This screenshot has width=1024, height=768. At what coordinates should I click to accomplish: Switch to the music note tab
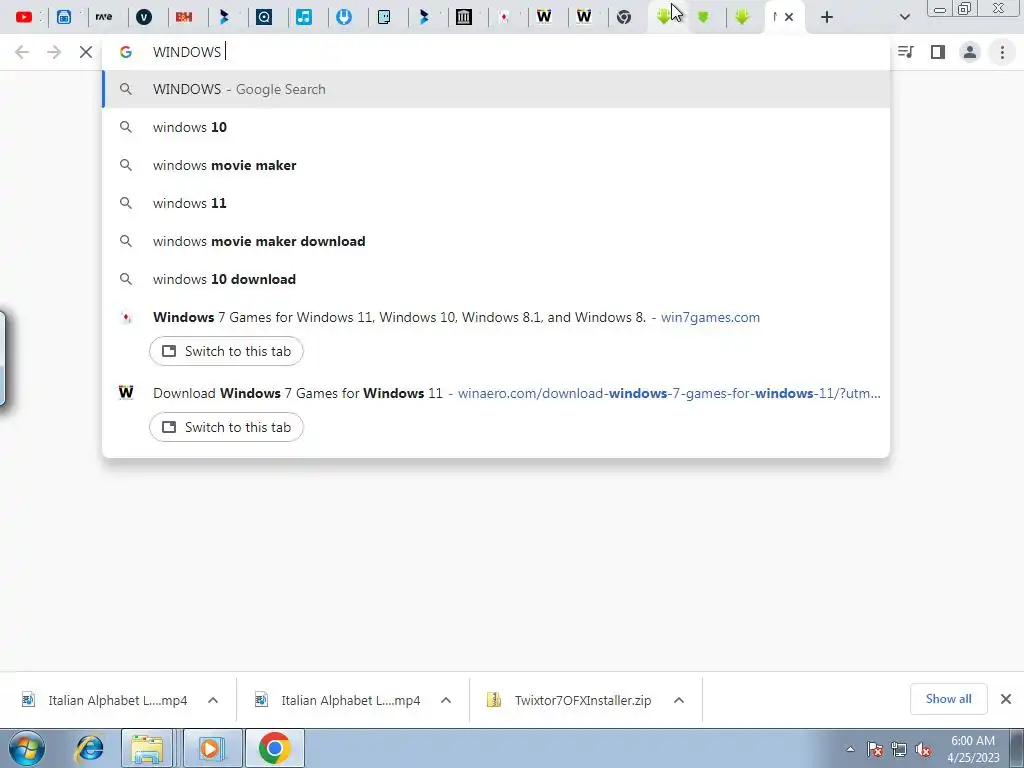point(304,17)
